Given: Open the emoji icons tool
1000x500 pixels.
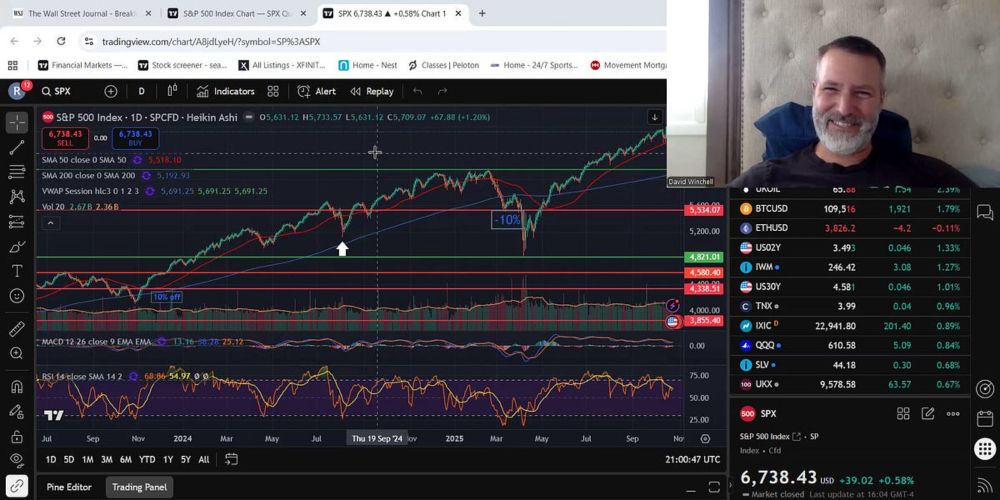Looking at the screenshot, I should (x=17, y=296).
